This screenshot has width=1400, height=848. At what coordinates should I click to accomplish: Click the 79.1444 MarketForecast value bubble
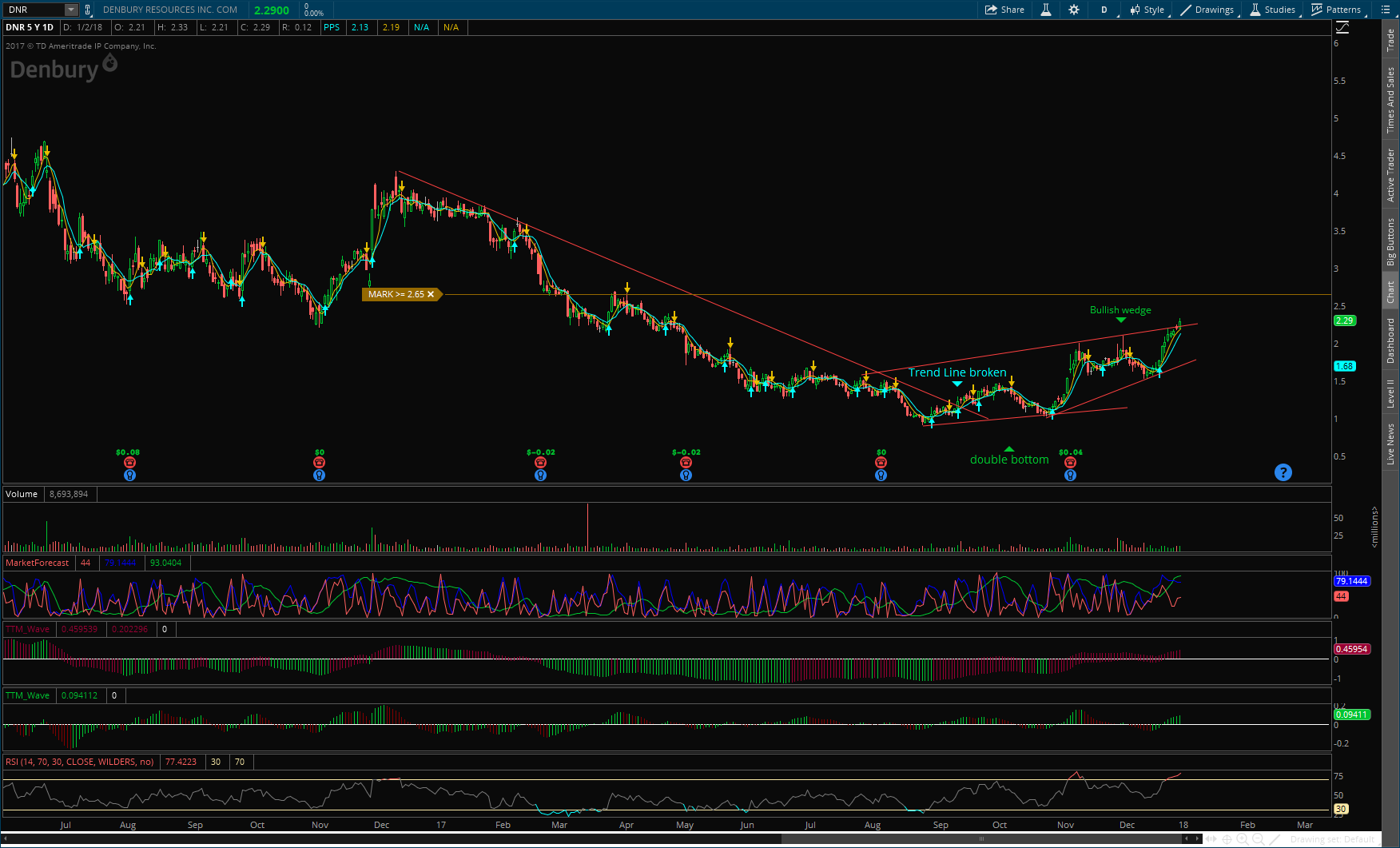[x=1352, y=581]
